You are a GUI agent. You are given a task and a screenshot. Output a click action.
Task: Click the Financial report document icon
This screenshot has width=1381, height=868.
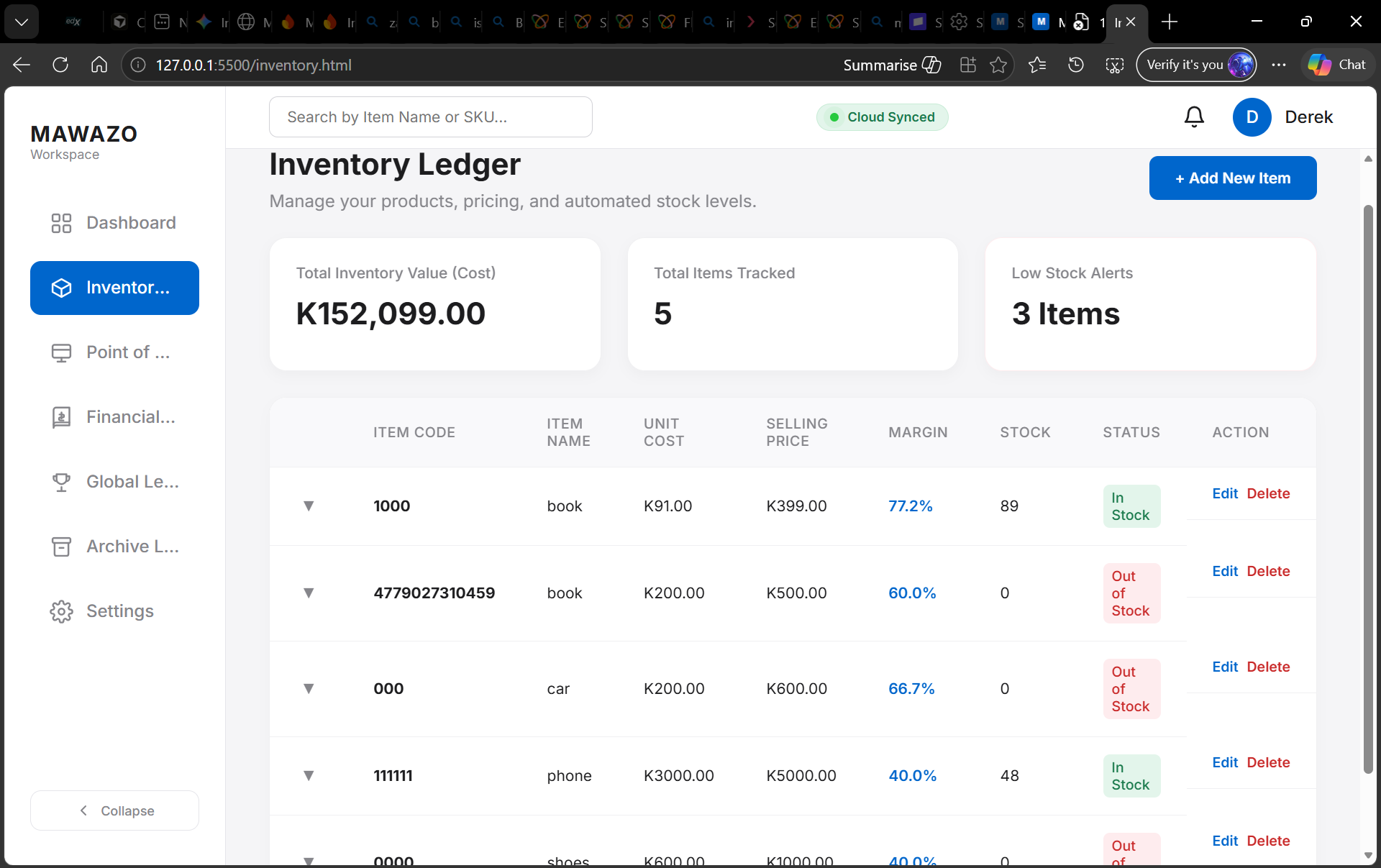click(x=61, y=417)
